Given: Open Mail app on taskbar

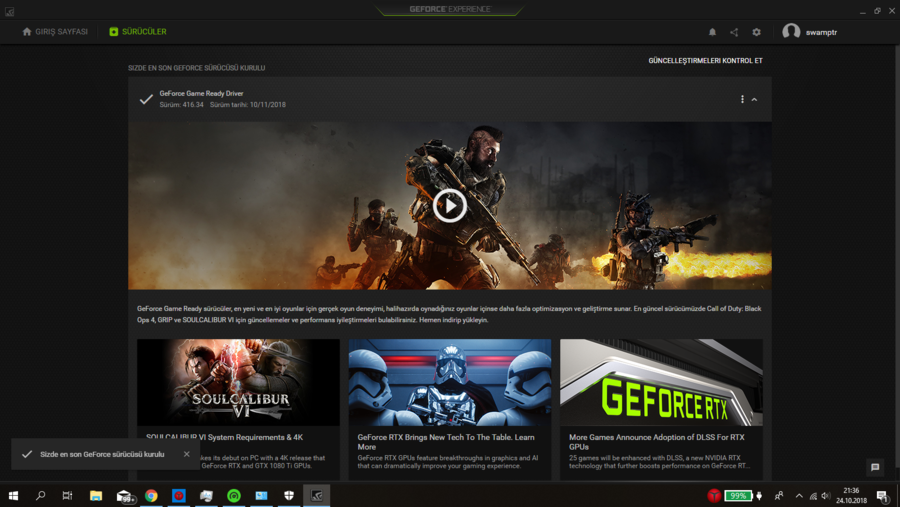Looking at the screenshot, I should (124, 496).
